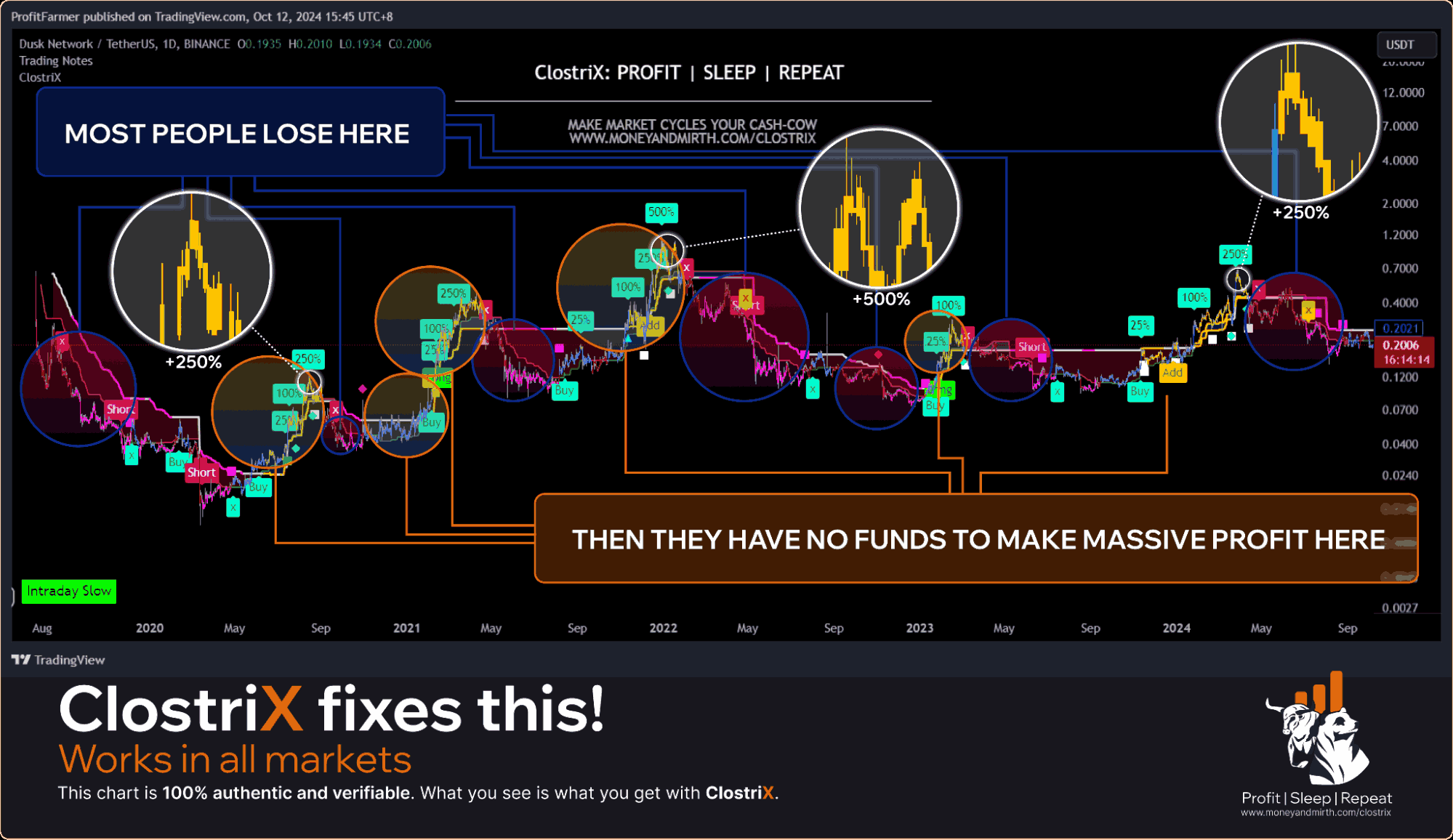Select the 2024 label on the time axis
1453x840 pixels.
pos(1176,628)
